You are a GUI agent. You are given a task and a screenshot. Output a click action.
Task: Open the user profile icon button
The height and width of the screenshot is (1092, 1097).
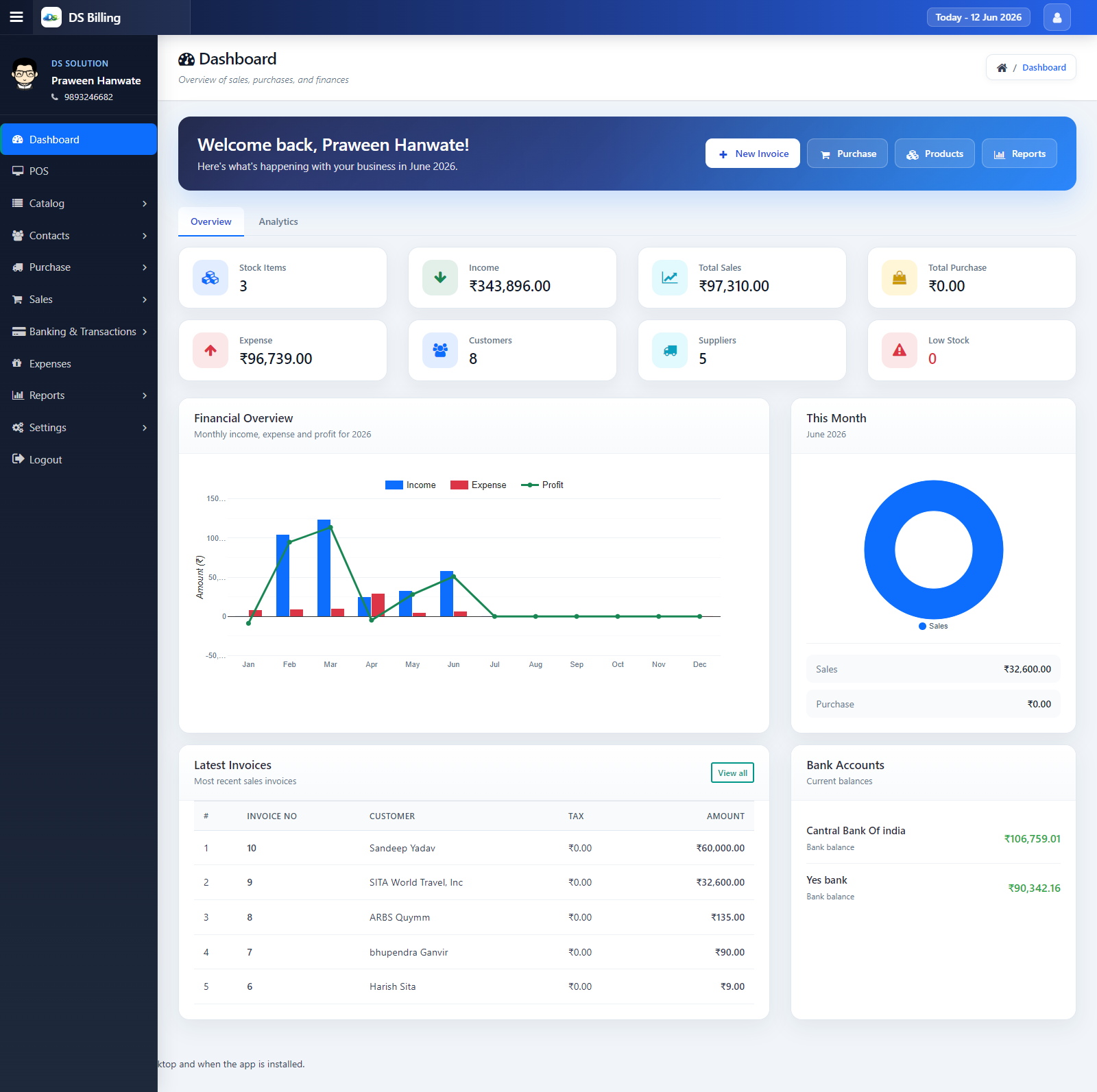(x=1057, y=17)
